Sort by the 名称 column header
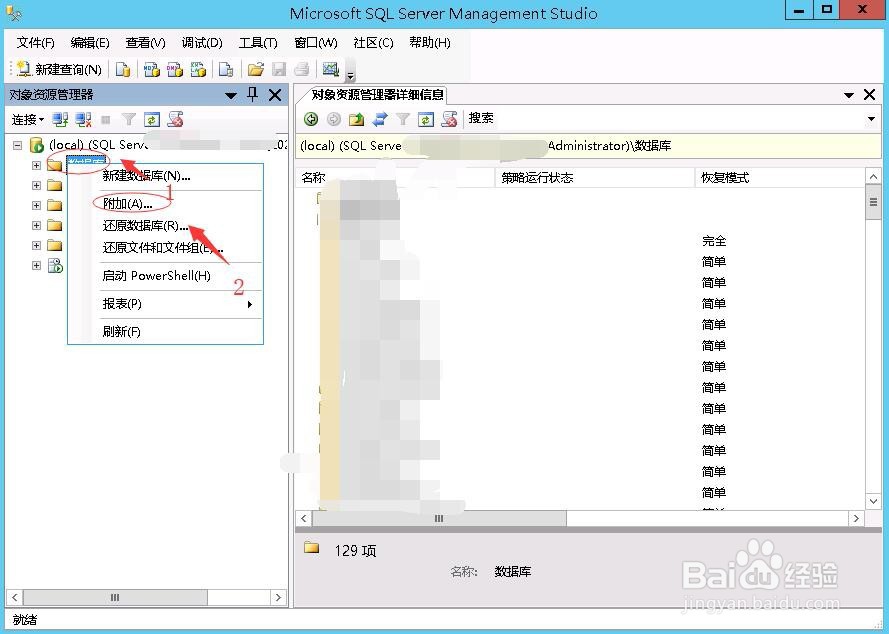This screenshot has width=889, height=634. point(395,178)
